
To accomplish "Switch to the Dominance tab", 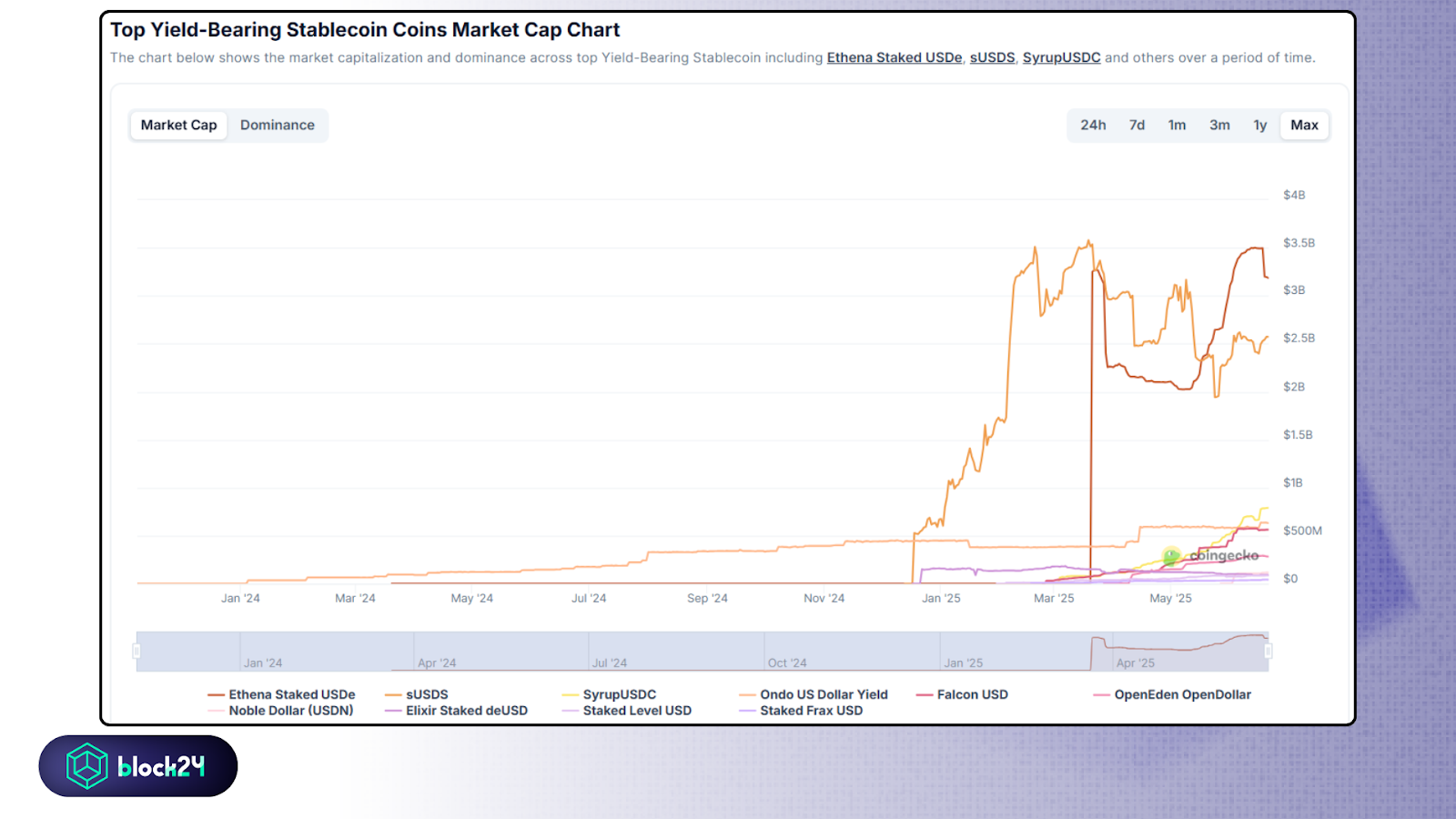I will pos(278,126).
